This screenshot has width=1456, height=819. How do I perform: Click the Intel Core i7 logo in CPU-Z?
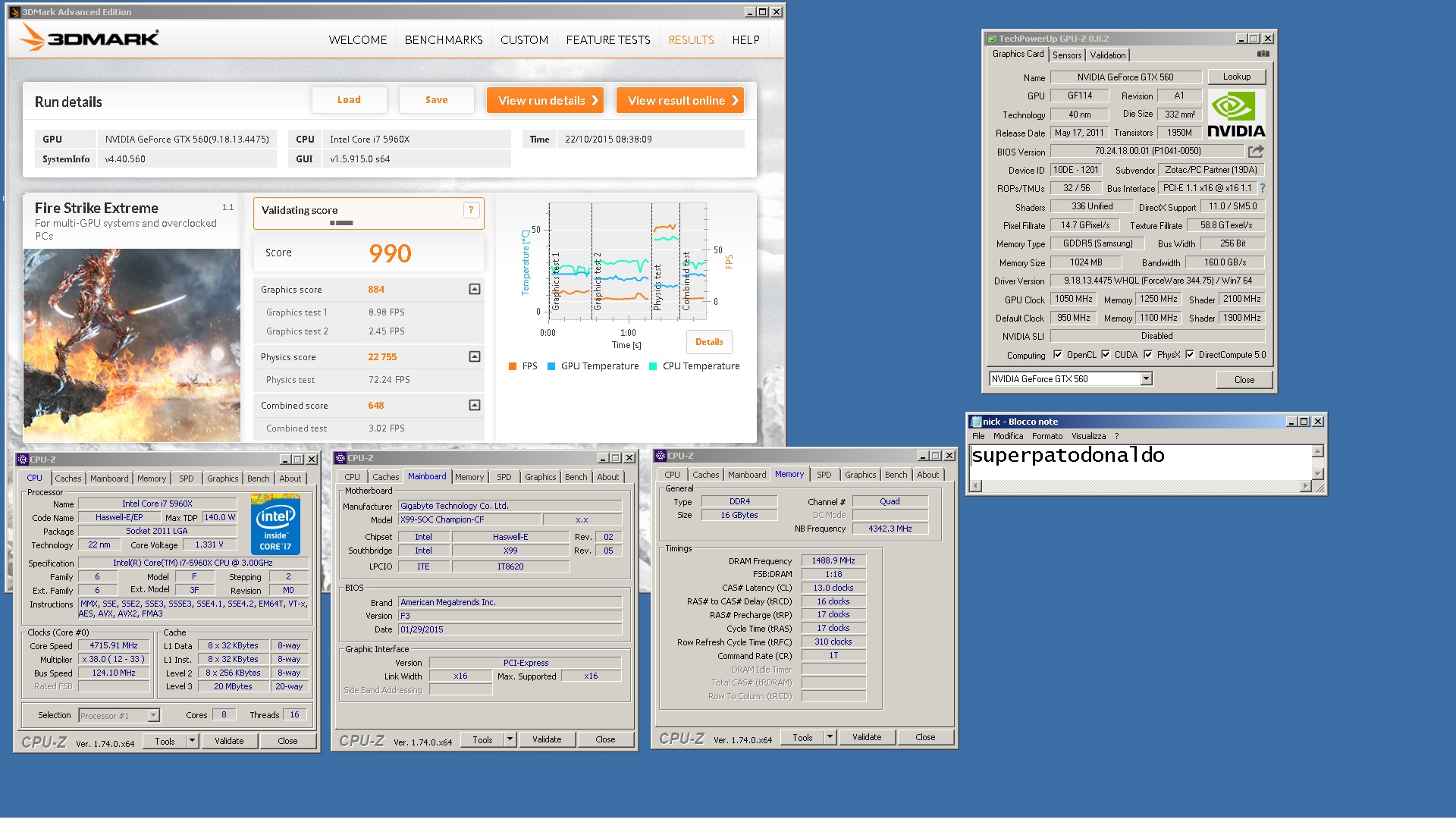point(275,524)
